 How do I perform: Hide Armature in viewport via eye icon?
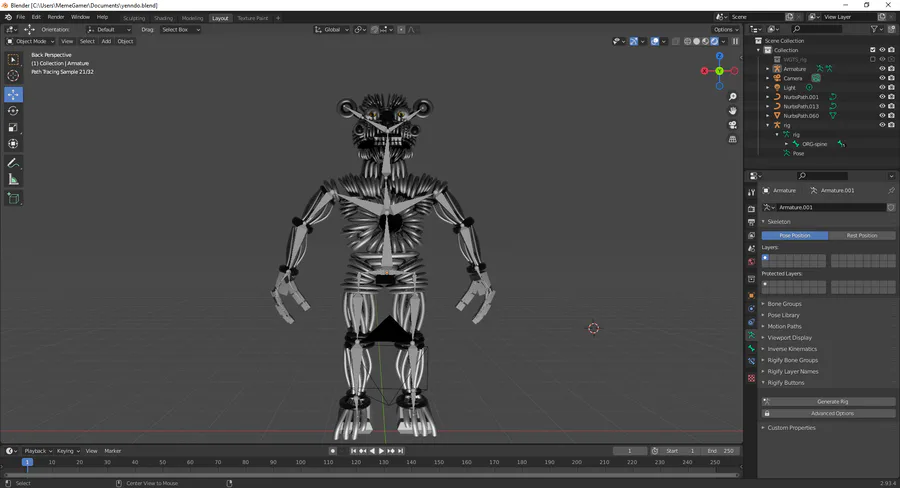882,69
